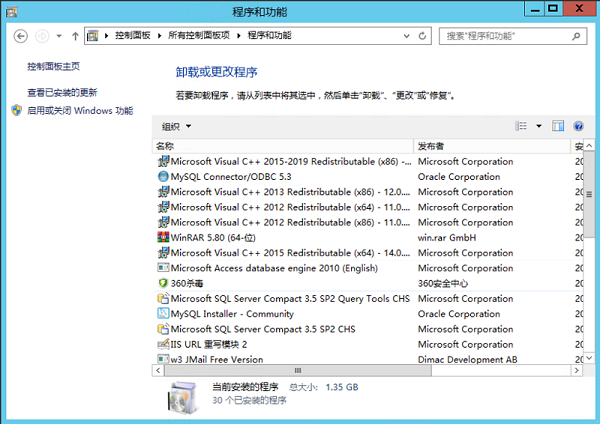The image size is (600, 424).
Task: Sort by 名称 column header
Action: click(x=283, y=146)
